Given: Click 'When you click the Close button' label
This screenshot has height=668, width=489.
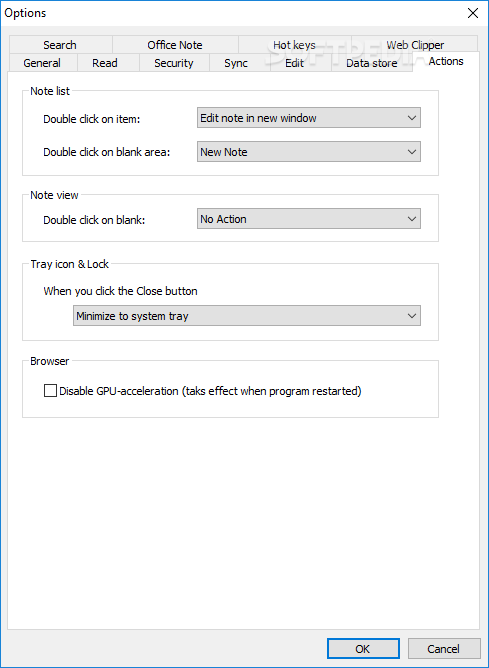Looking at the screenshot, I should tap(121, 291).
